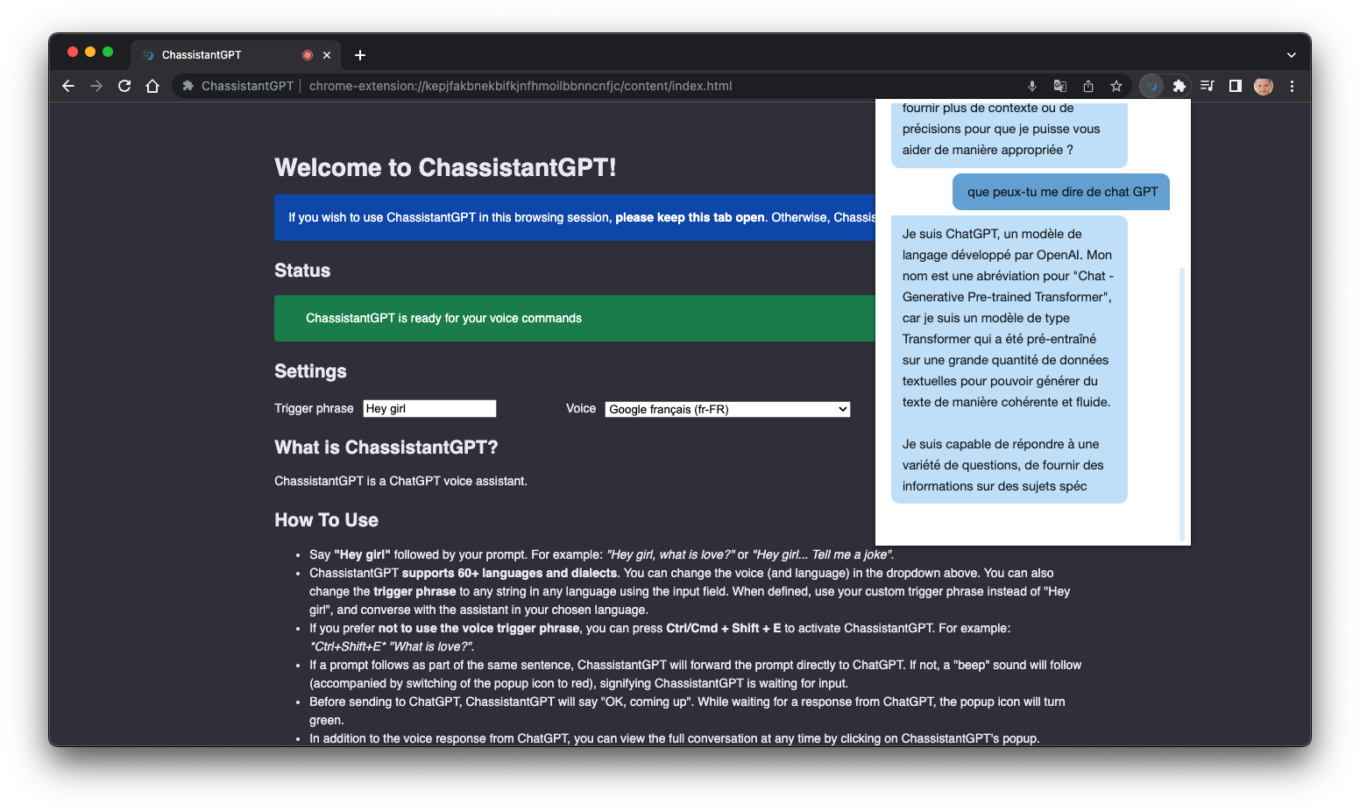Click the share page icon
The width and height of the screenshot is (1360, 811).
pos(1088,86)
